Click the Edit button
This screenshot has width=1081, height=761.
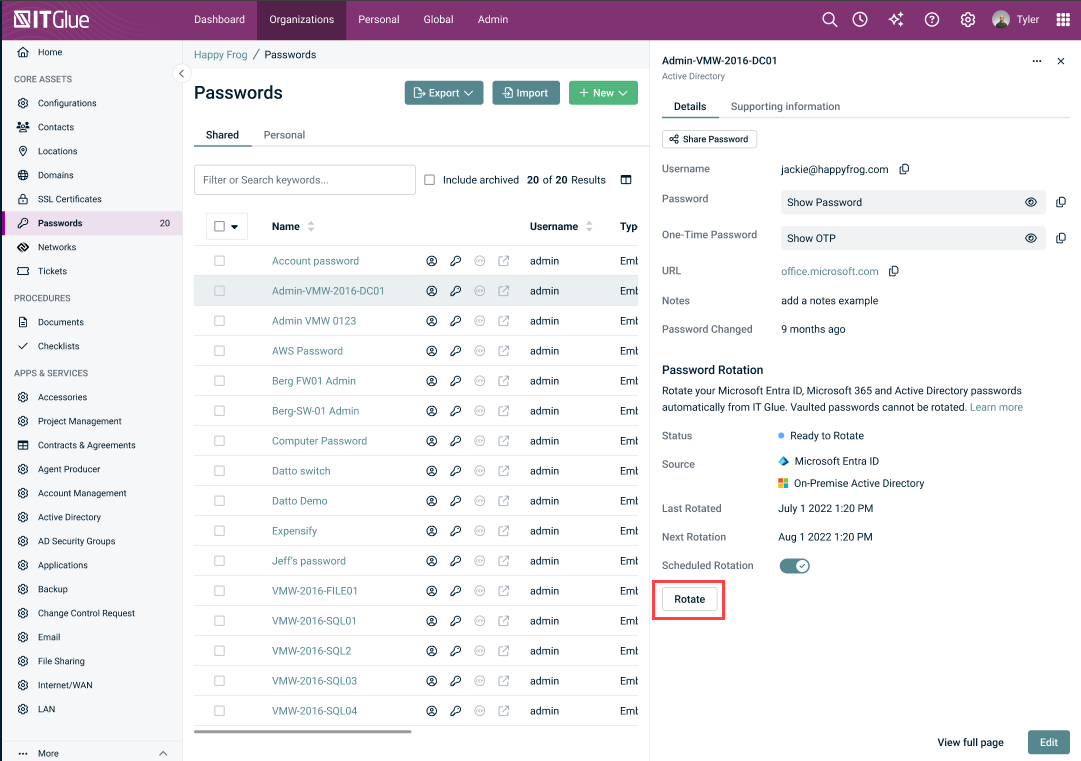click(1049, 742)
